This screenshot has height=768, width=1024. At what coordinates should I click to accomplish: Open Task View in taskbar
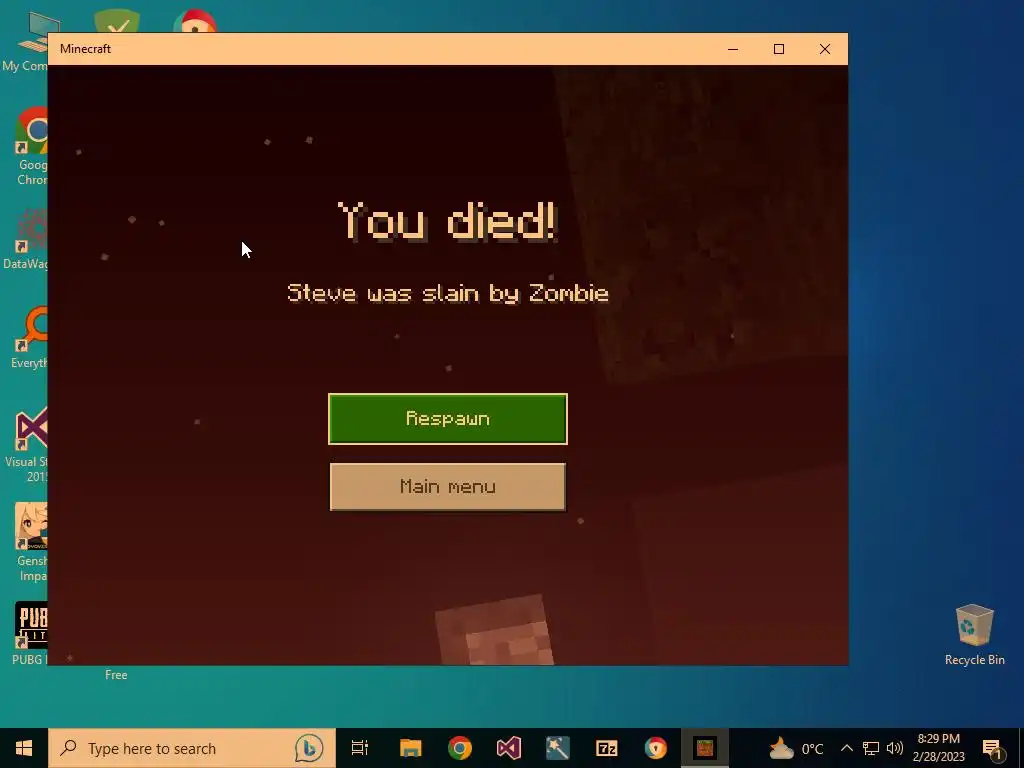click(x=360, y=748)
